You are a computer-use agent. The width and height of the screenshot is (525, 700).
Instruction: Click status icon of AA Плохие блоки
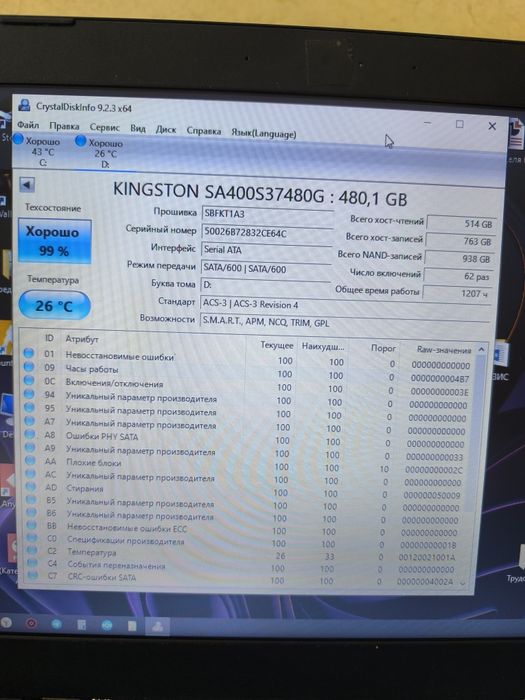(30, 460)
